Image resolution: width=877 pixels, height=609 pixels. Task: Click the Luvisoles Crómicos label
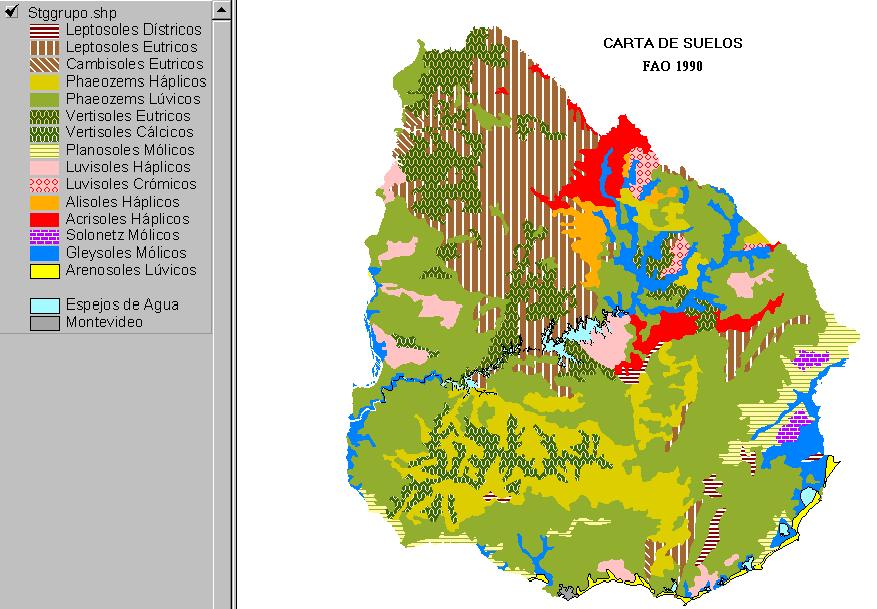point(131,184)
